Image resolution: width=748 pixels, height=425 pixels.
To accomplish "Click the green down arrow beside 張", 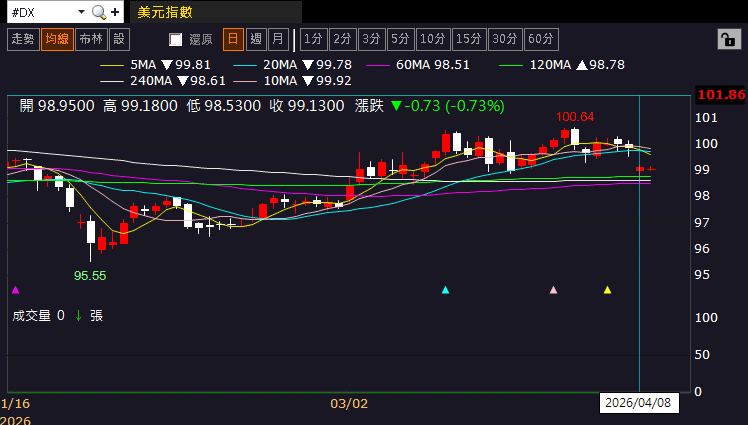I will click(x=79, y=316).
